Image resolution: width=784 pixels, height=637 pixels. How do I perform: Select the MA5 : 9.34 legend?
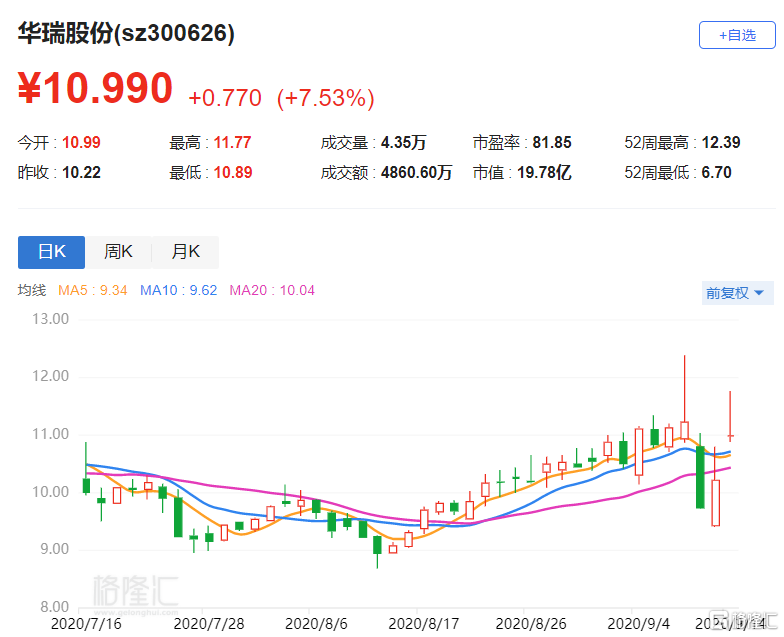[92, 290]
